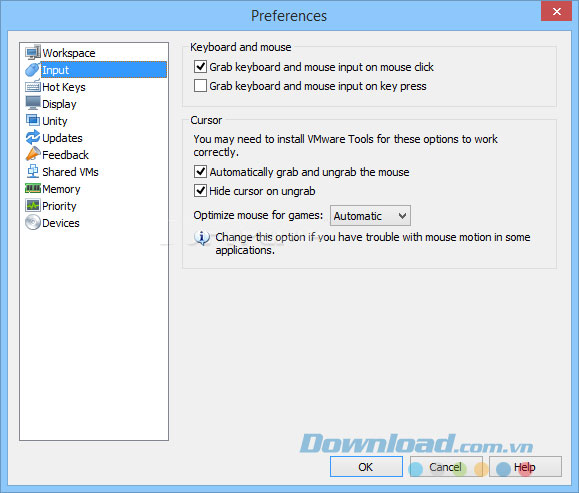Image resolution: width=579 pixels, height=493 pixels.
Task: Click the Workspace monitor icon in sidebar
Action: (x=33, y=52)
